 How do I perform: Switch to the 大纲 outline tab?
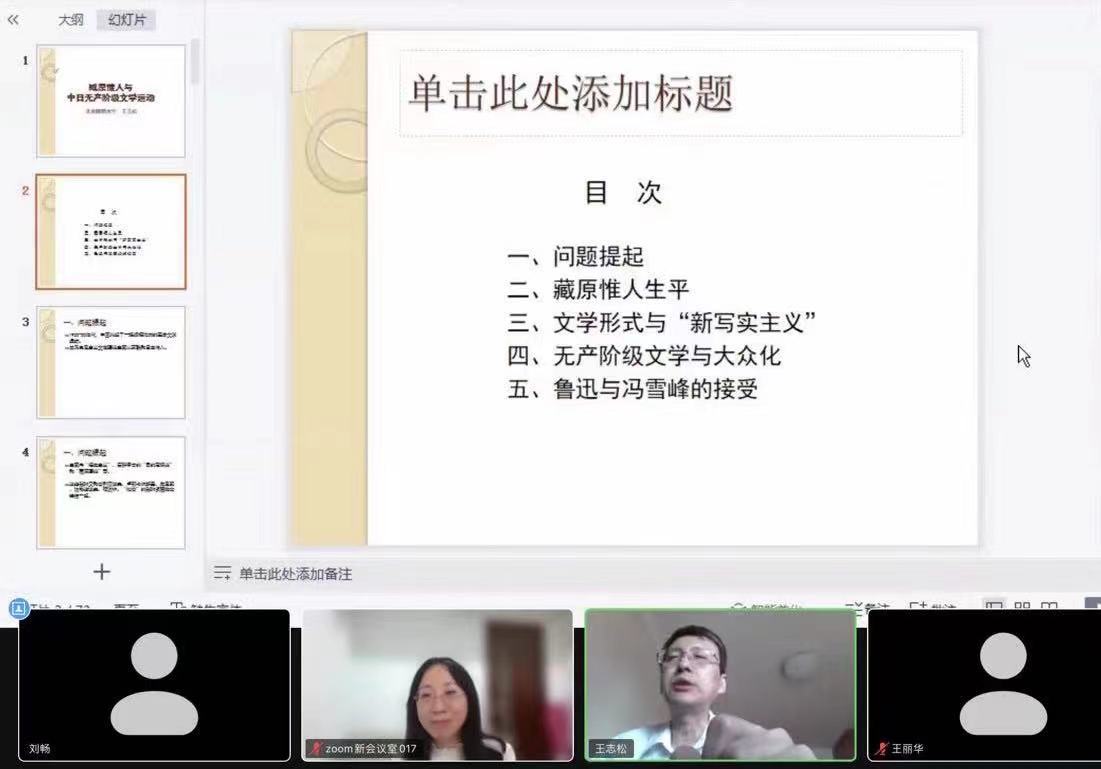pos(70,19)
